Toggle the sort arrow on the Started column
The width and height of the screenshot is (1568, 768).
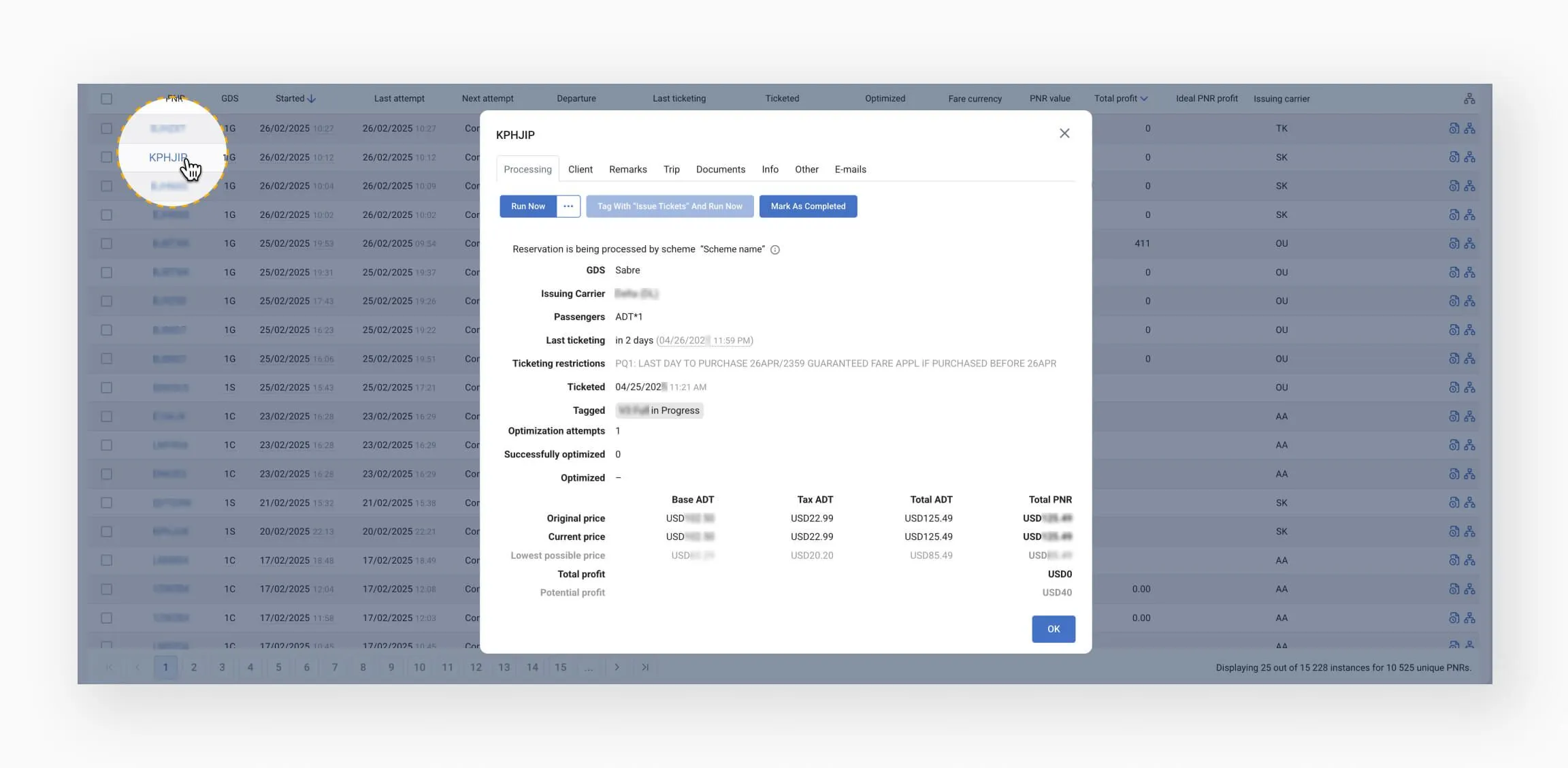click(x=312, y=98)
